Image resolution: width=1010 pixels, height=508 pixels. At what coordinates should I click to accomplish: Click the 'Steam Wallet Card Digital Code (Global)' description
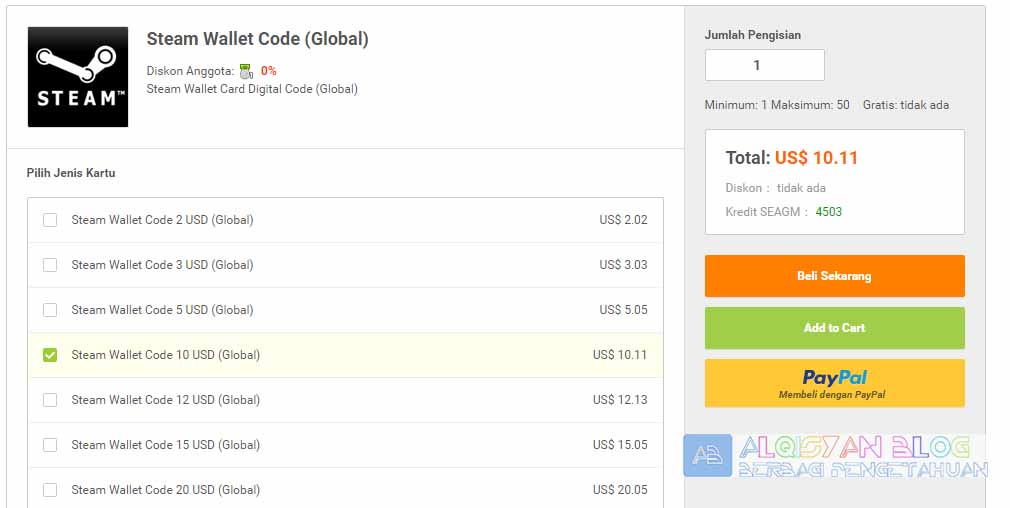pos(252,89)
